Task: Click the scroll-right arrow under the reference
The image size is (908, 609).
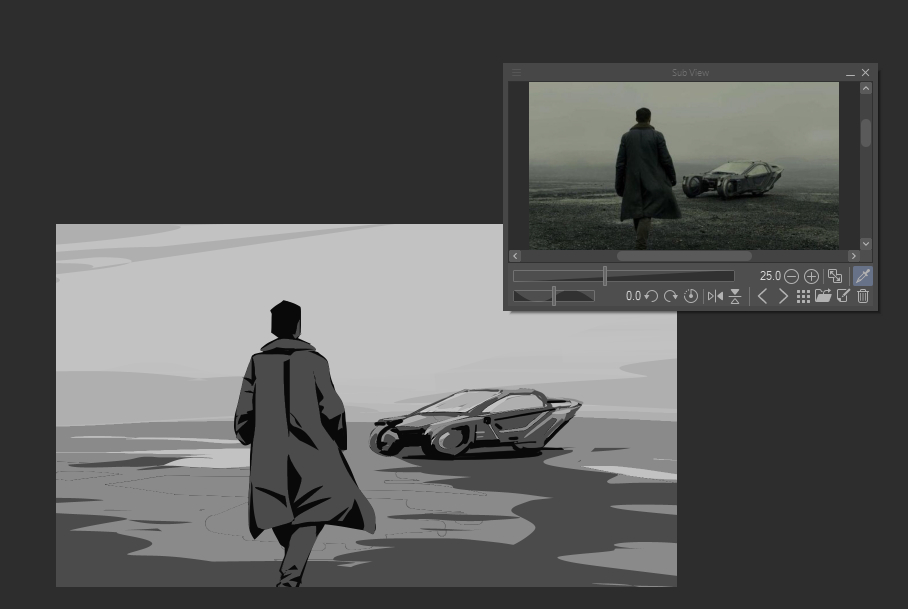Action: pyautogui.click(x=853, y=256)
